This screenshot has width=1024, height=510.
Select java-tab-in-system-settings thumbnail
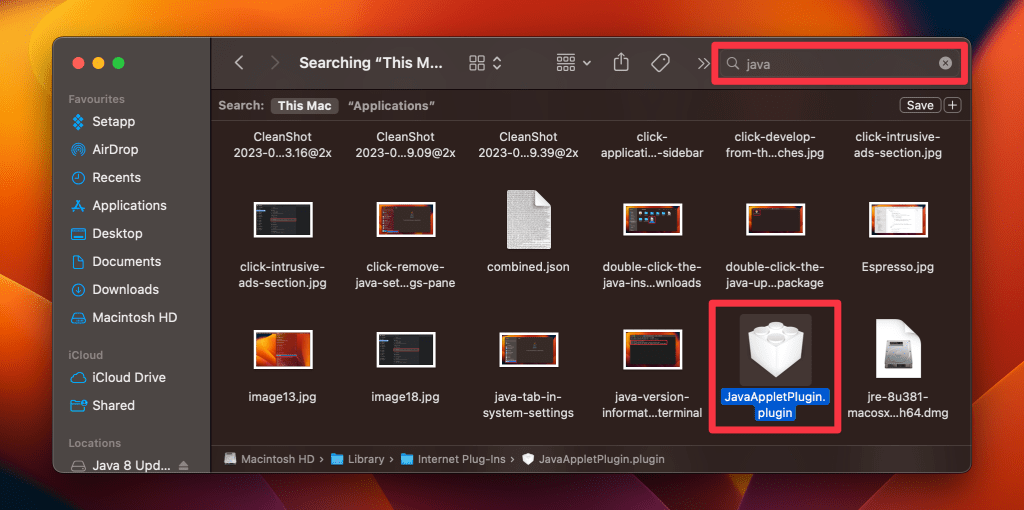click(x=529, y=349)
